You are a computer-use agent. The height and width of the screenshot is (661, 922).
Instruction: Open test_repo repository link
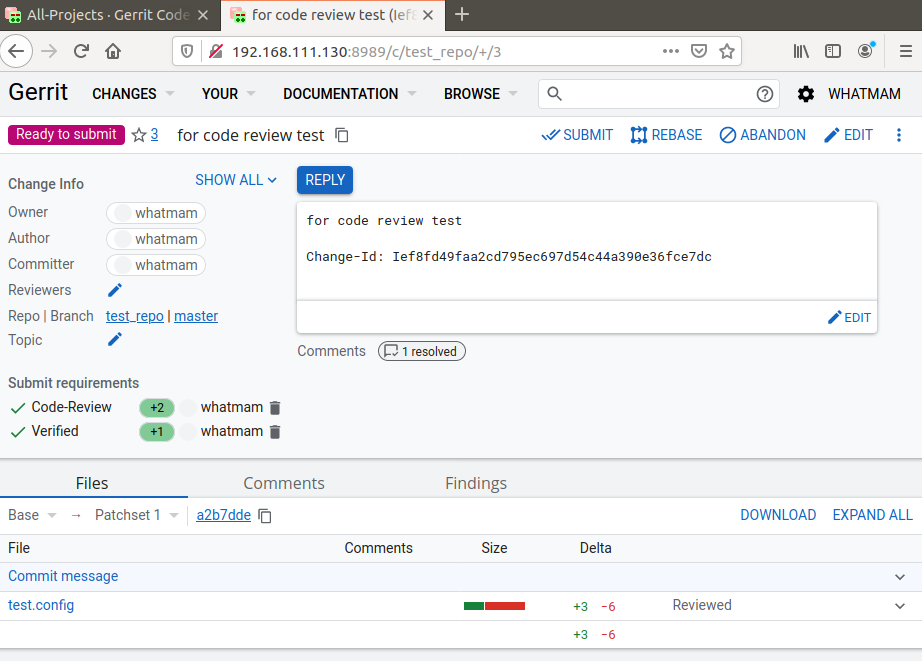coord(135,316)
